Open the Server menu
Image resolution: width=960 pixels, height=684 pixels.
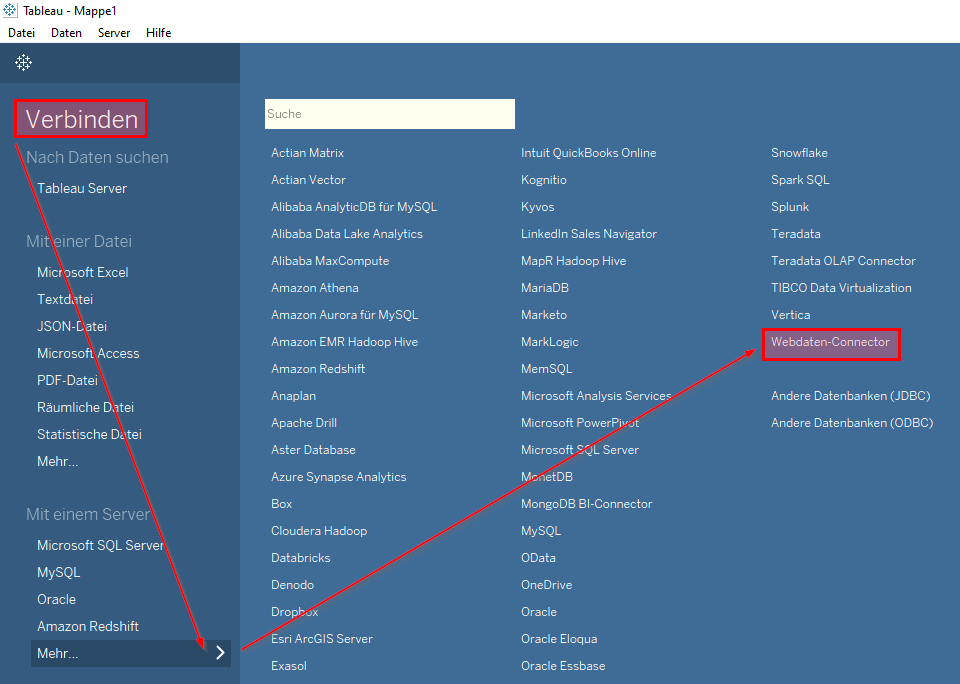click(114, 32)
